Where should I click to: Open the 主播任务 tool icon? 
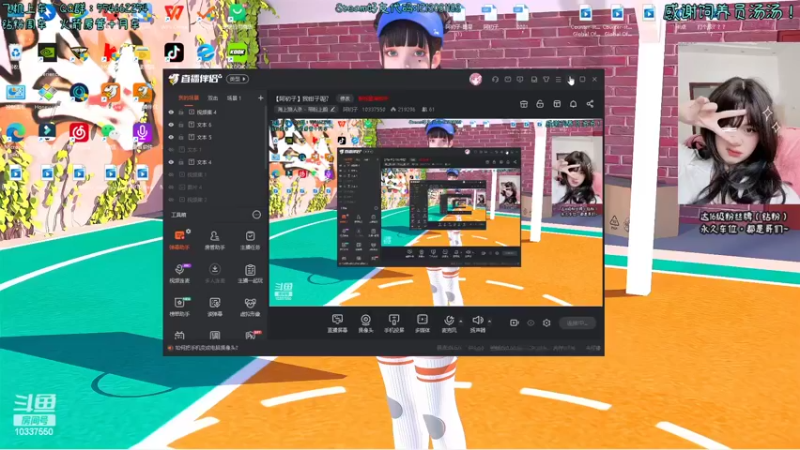(250, 239)
